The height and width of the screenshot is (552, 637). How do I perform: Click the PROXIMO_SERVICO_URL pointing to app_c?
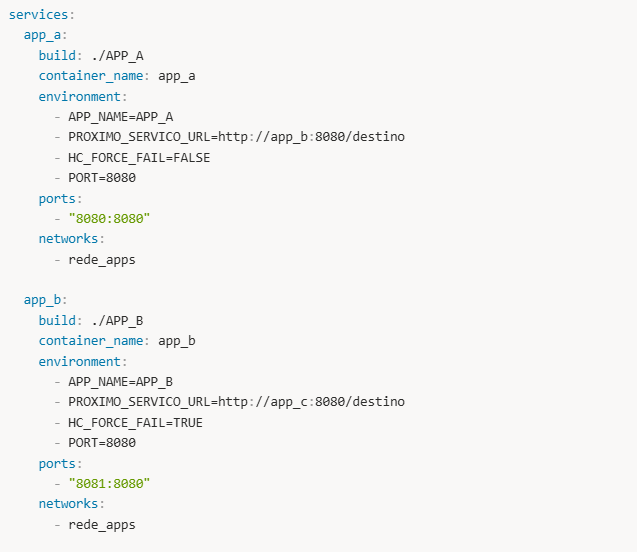(x=236, y=401)
